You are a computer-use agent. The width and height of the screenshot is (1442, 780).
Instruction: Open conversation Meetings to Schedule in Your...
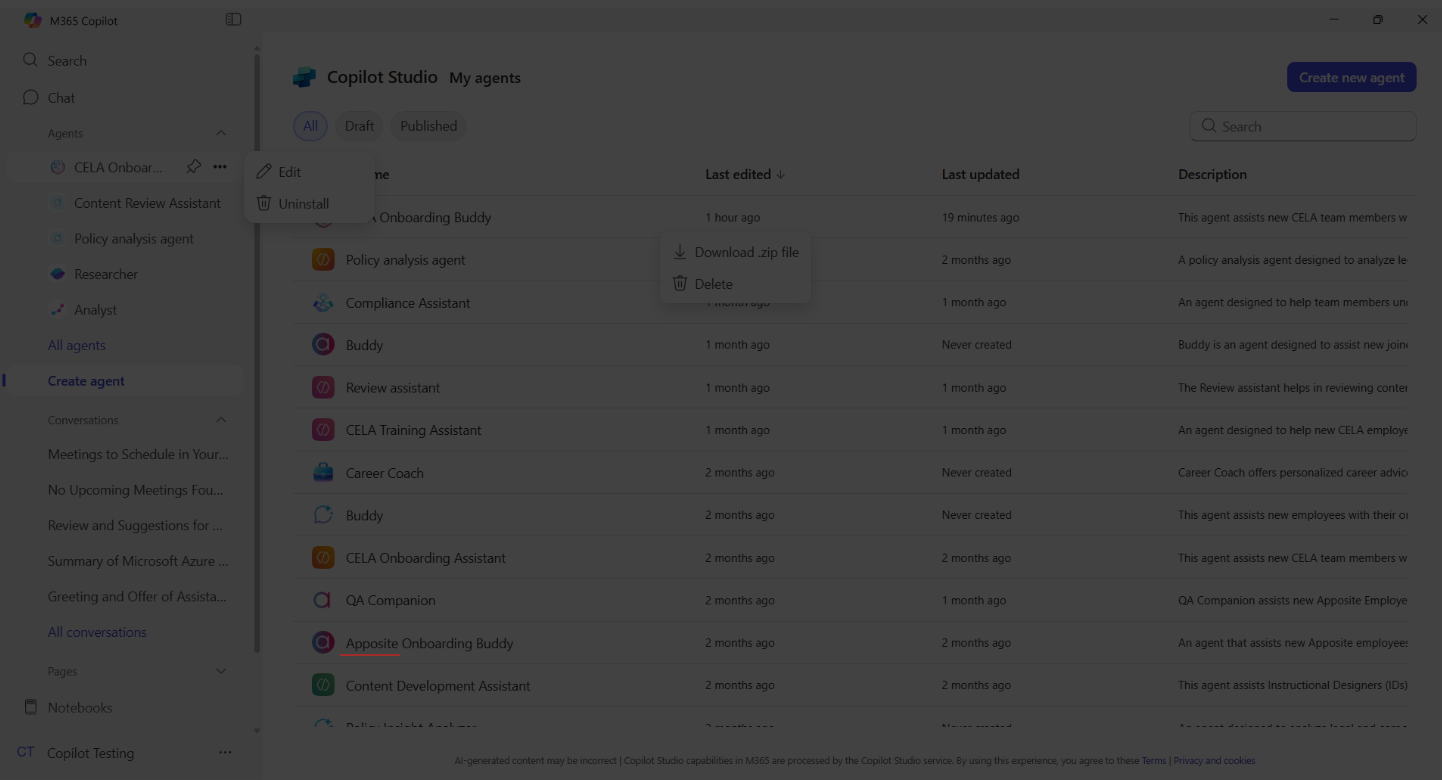138,454
